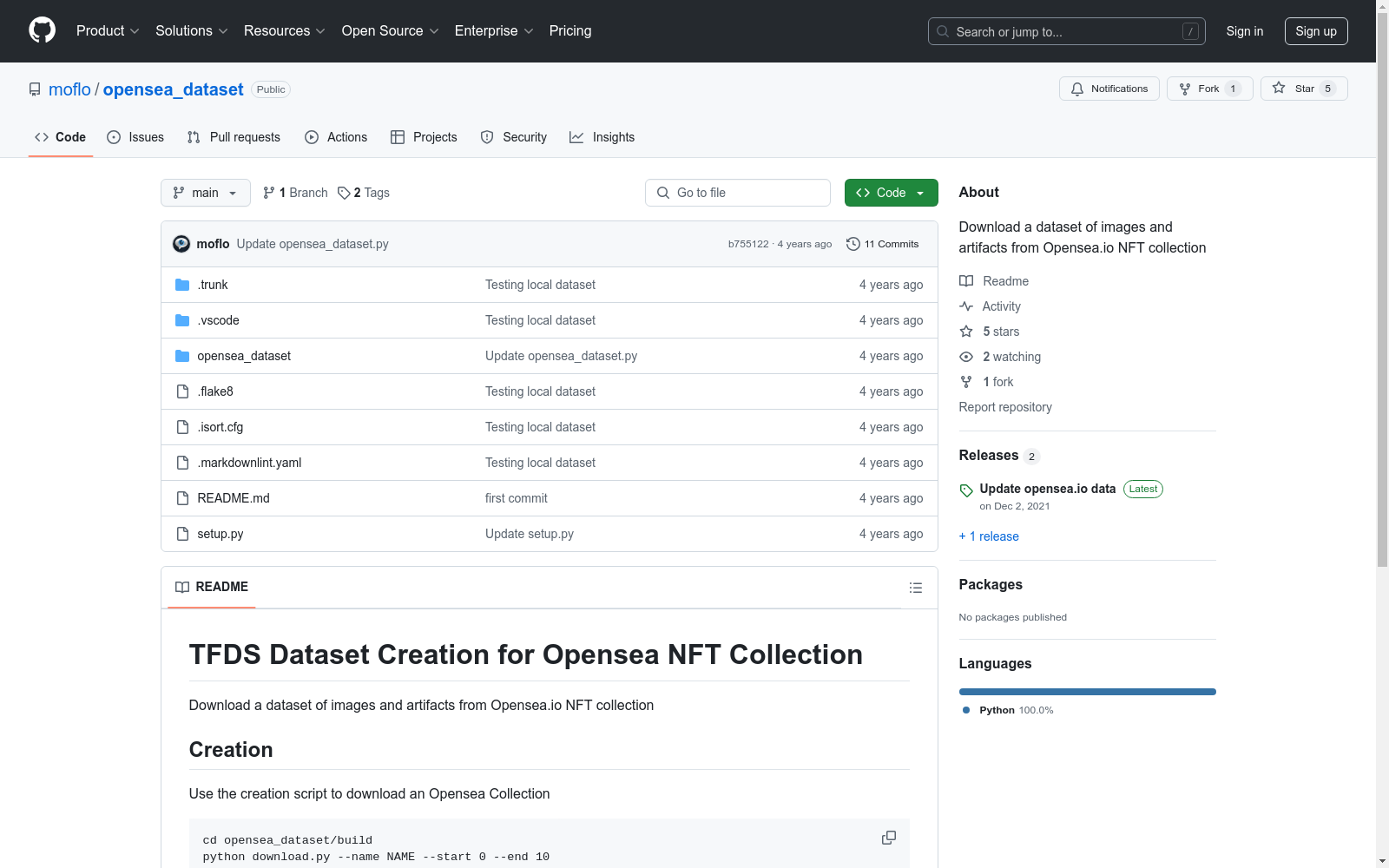The image size is (1389, 868).
Task: Open the Releases section heading link
Action: coord(989,455)
